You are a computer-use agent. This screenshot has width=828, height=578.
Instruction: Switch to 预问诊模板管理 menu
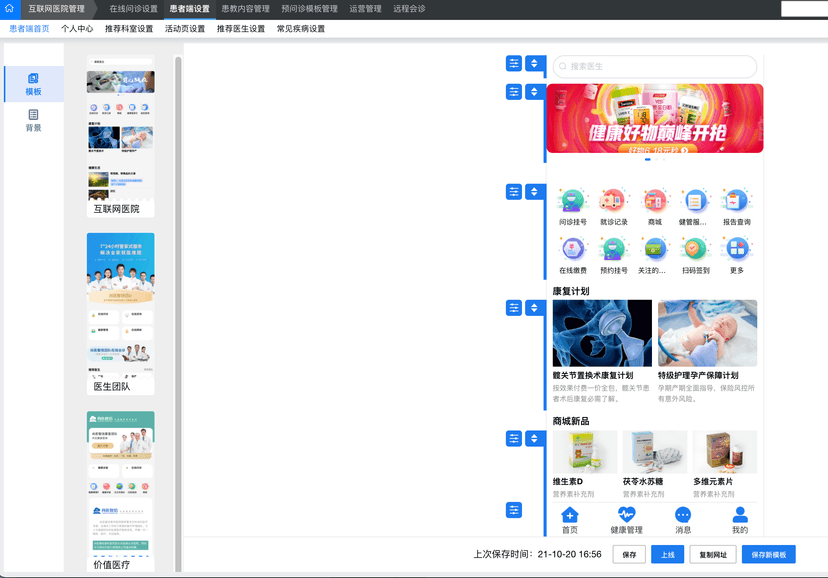[309, 9]
